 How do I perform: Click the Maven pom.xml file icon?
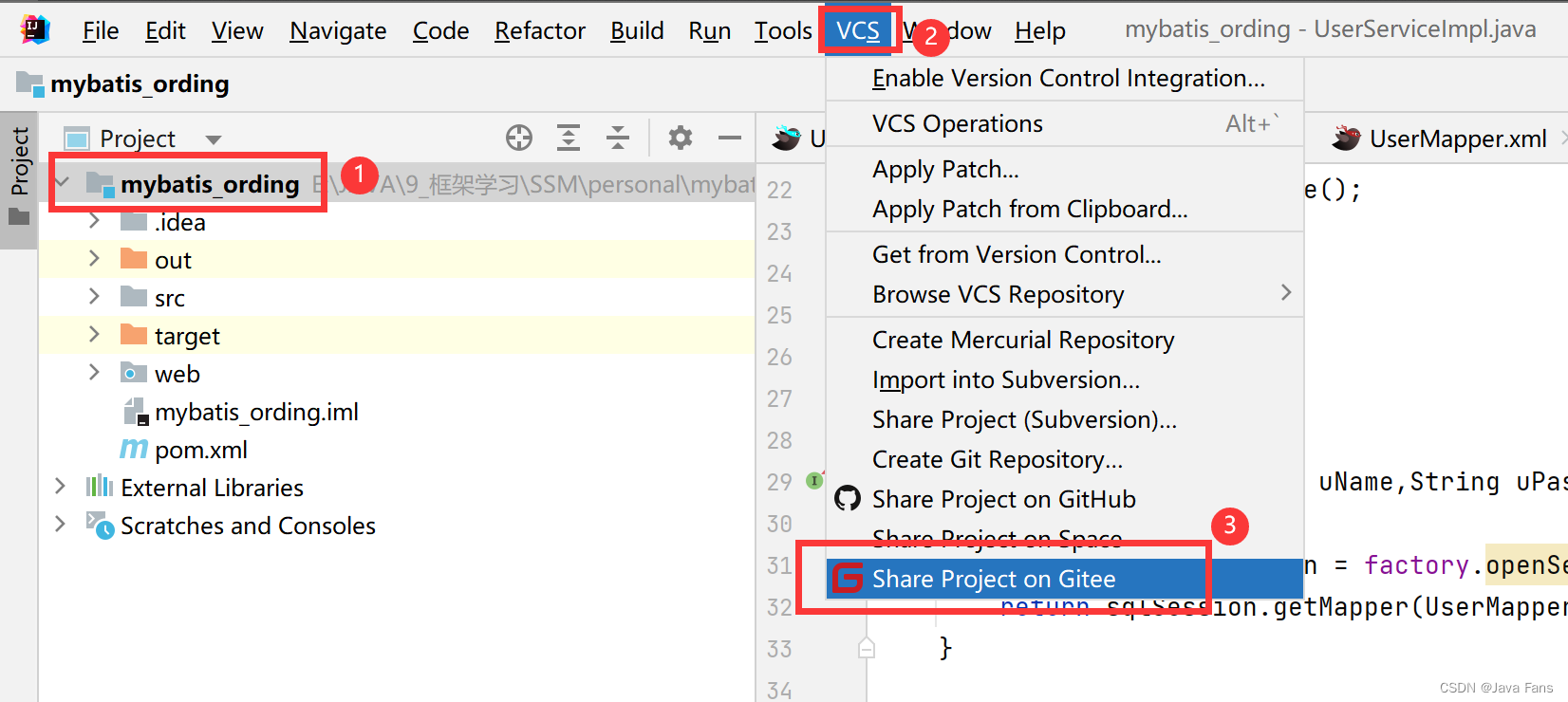coord(134,450)
